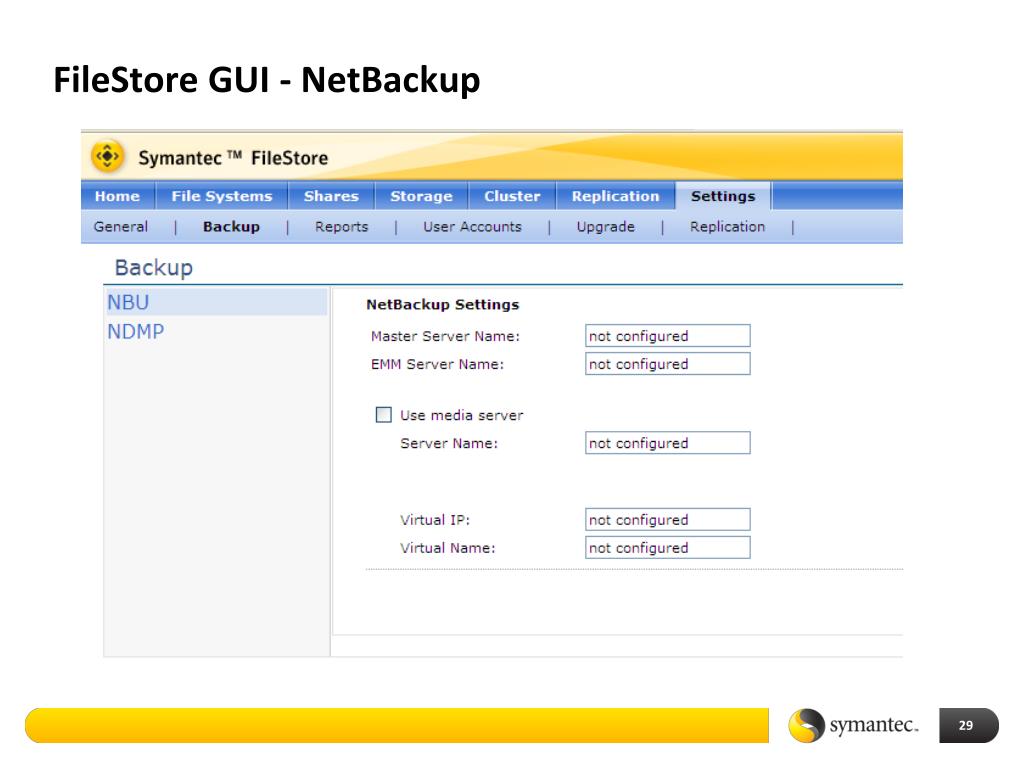Click the Master Server Name label

pos(445,336)
